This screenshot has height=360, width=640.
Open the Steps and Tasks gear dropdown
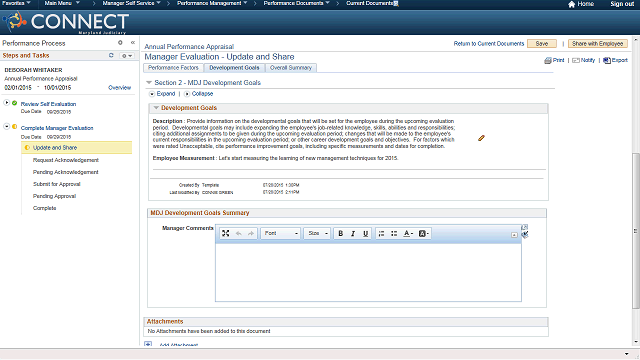(127, 56)
